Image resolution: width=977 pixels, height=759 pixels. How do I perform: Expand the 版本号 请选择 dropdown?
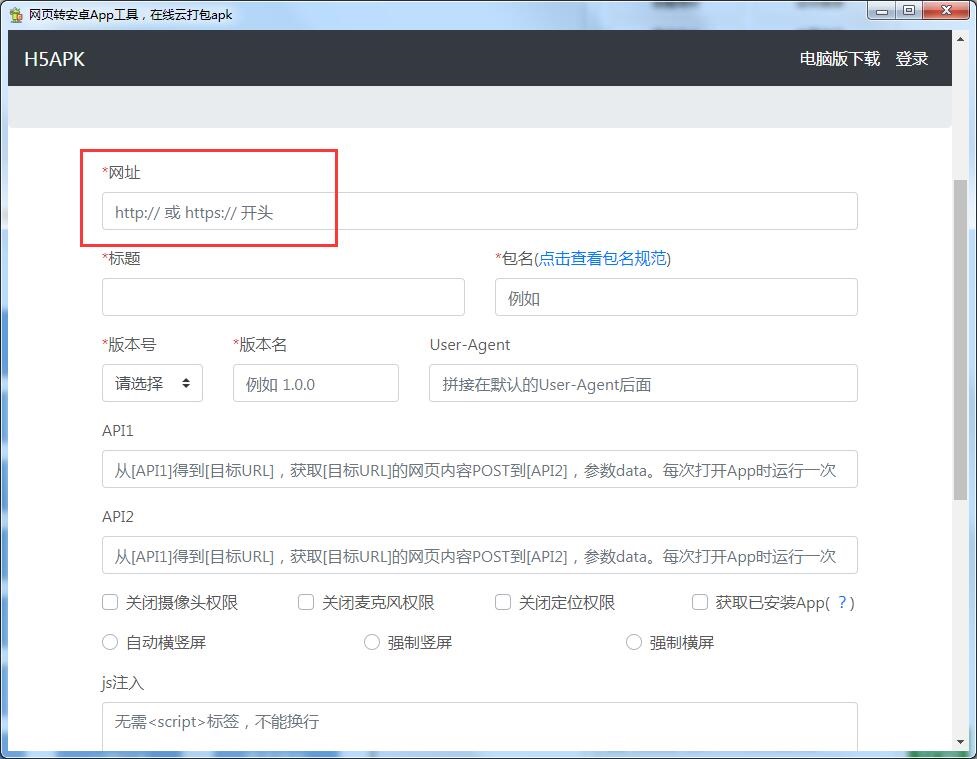tap(152, 384)
